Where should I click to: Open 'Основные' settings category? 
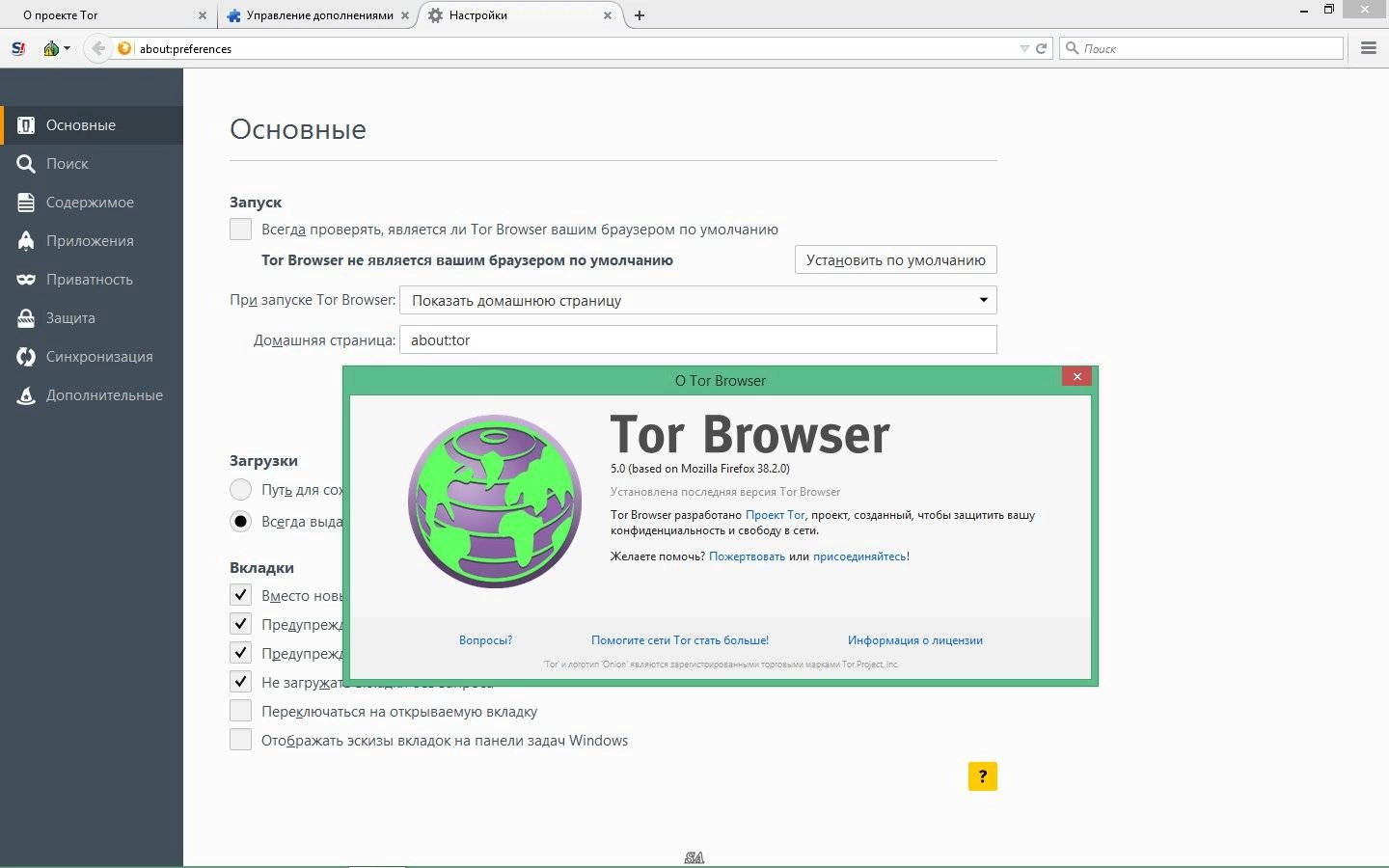point(92,125)
